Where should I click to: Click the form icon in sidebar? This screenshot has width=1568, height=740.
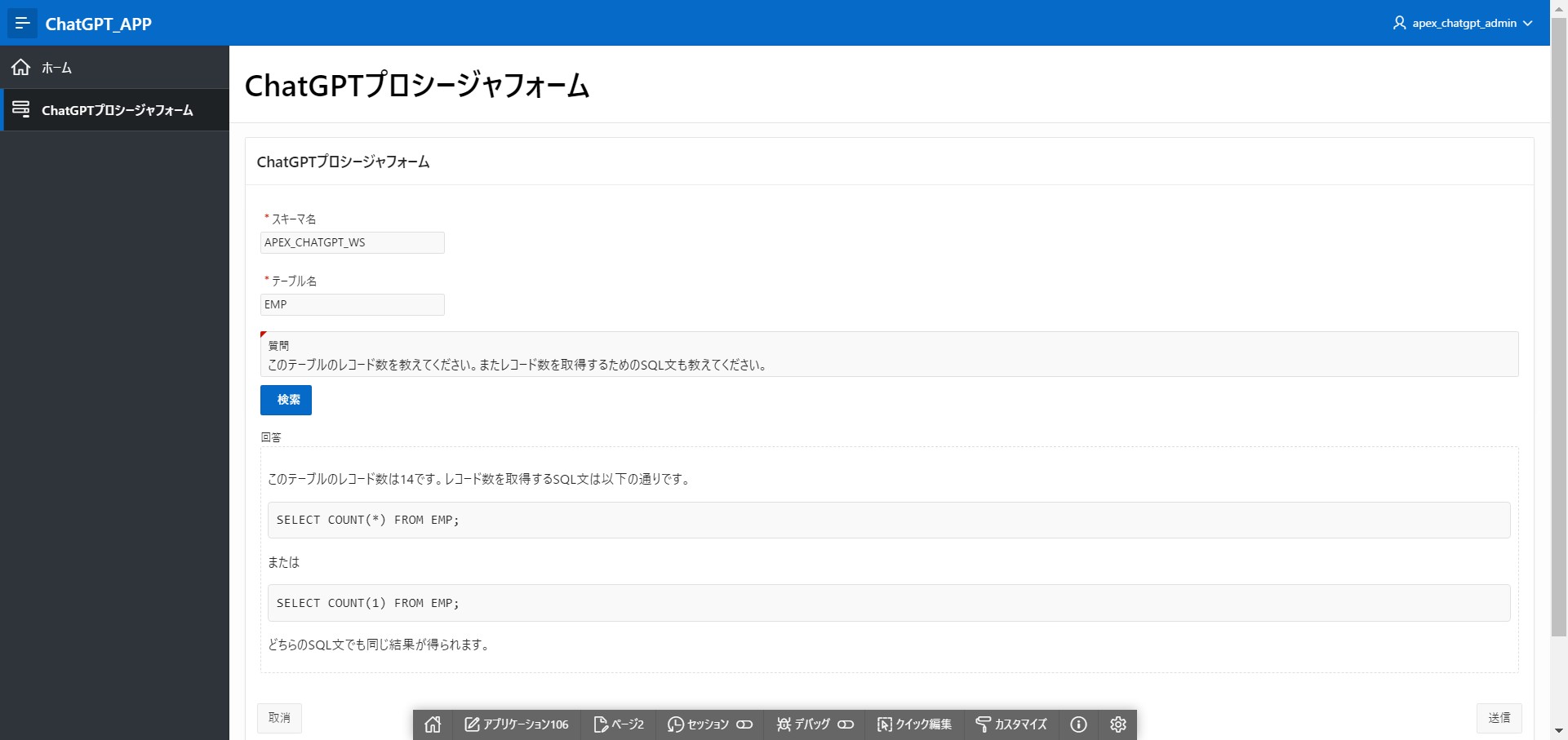(20, 109)
